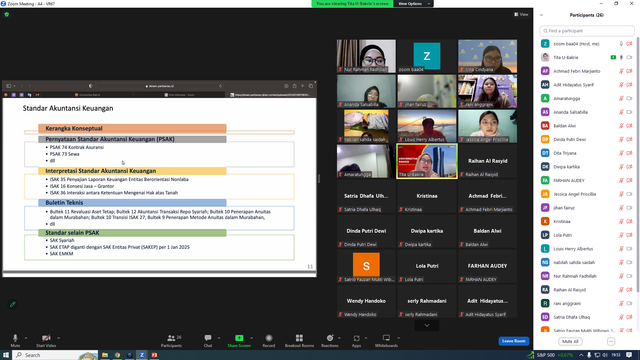
Task: Click the Mute microphone icon
Action: tap(15, 338)
